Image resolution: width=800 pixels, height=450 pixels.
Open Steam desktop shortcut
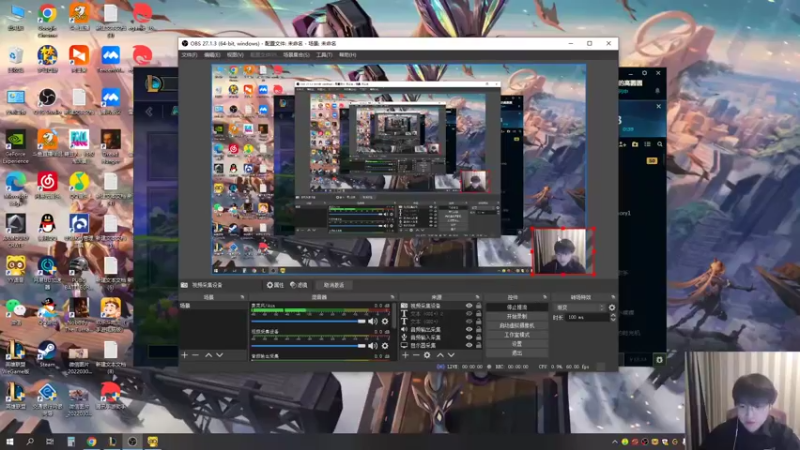tap(47, 355)
